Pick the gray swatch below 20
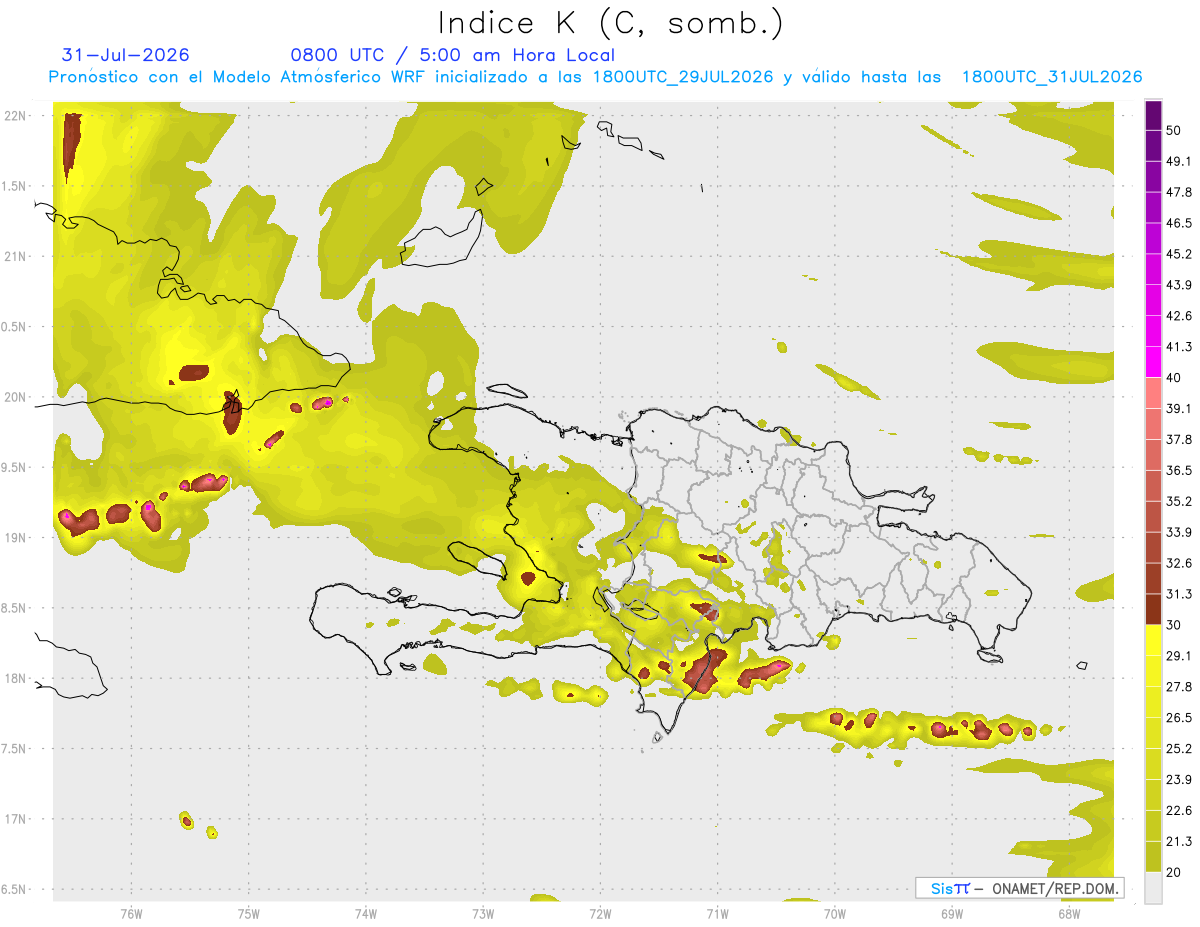The image size is (1200, 927). coord(1153,888)
